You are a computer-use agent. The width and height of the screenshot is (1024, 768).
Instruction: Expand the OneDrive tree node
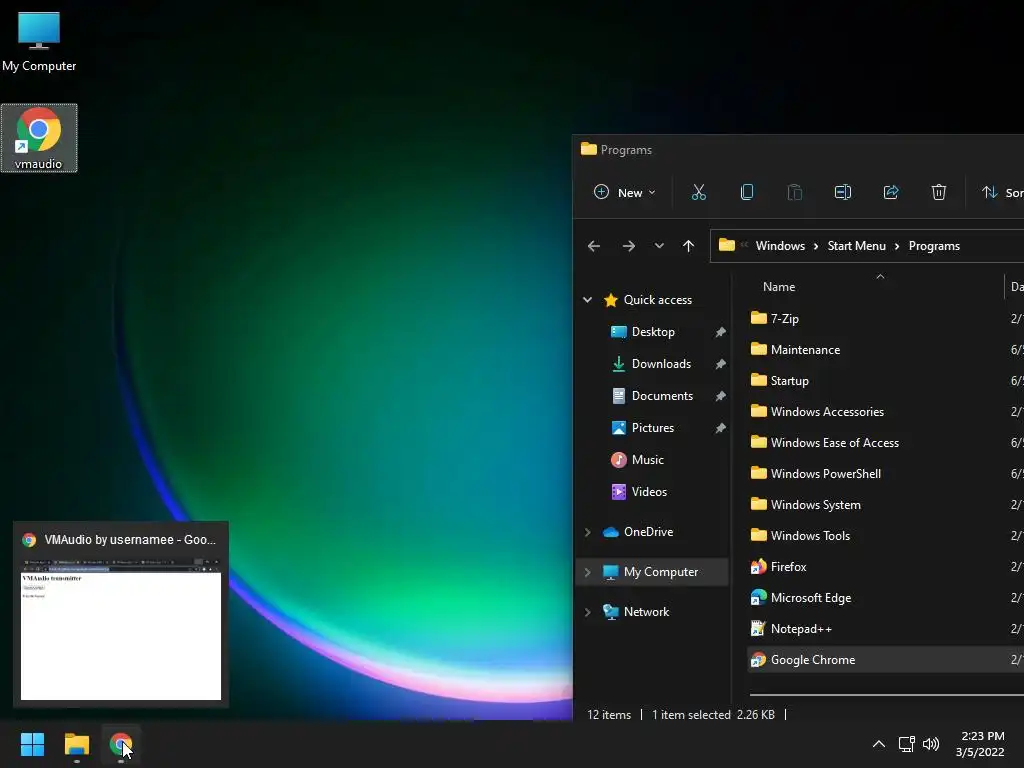click(x=587, y=532)
